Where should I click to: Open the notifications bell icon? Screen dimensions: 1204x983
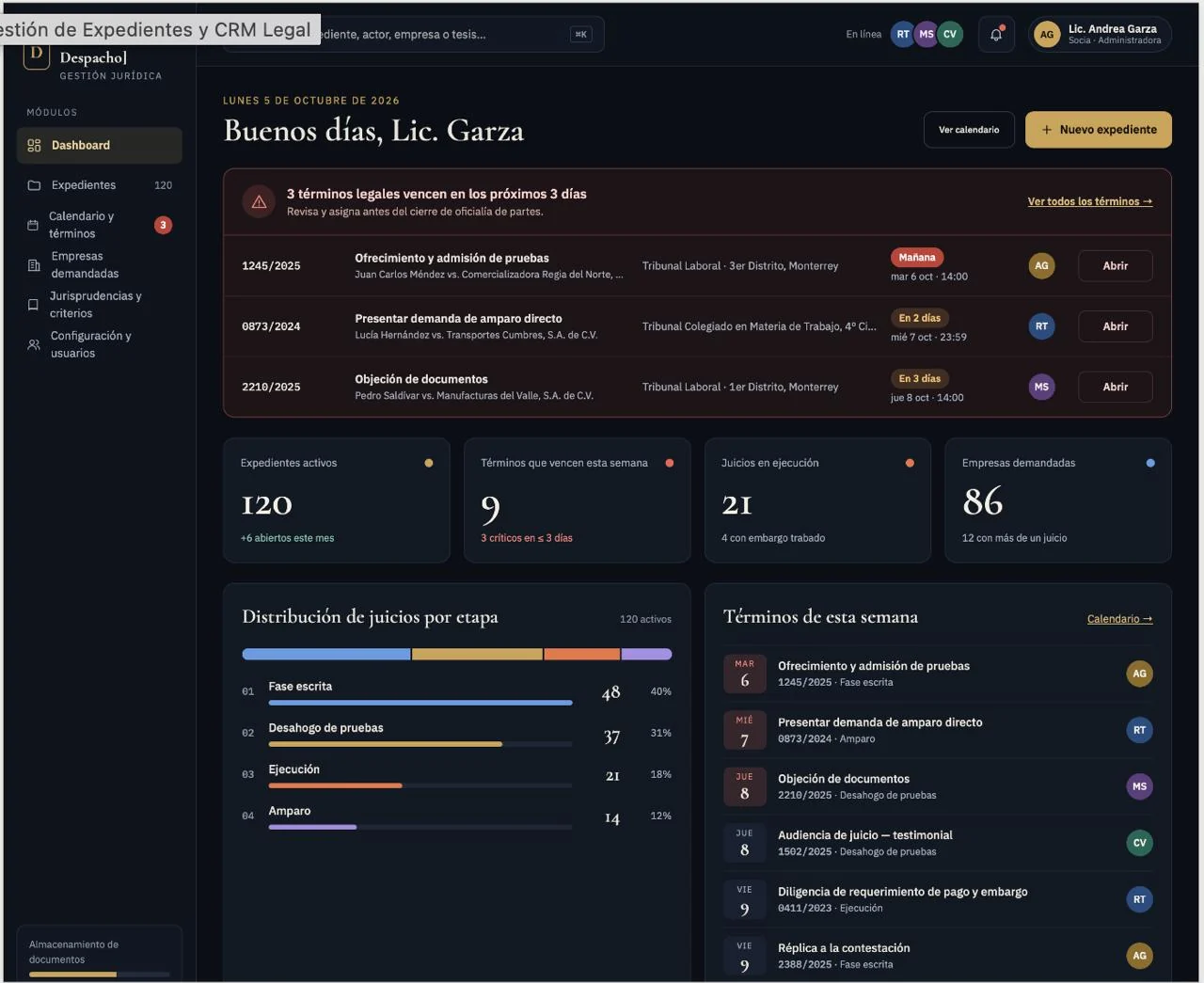(x=996, y=35)
